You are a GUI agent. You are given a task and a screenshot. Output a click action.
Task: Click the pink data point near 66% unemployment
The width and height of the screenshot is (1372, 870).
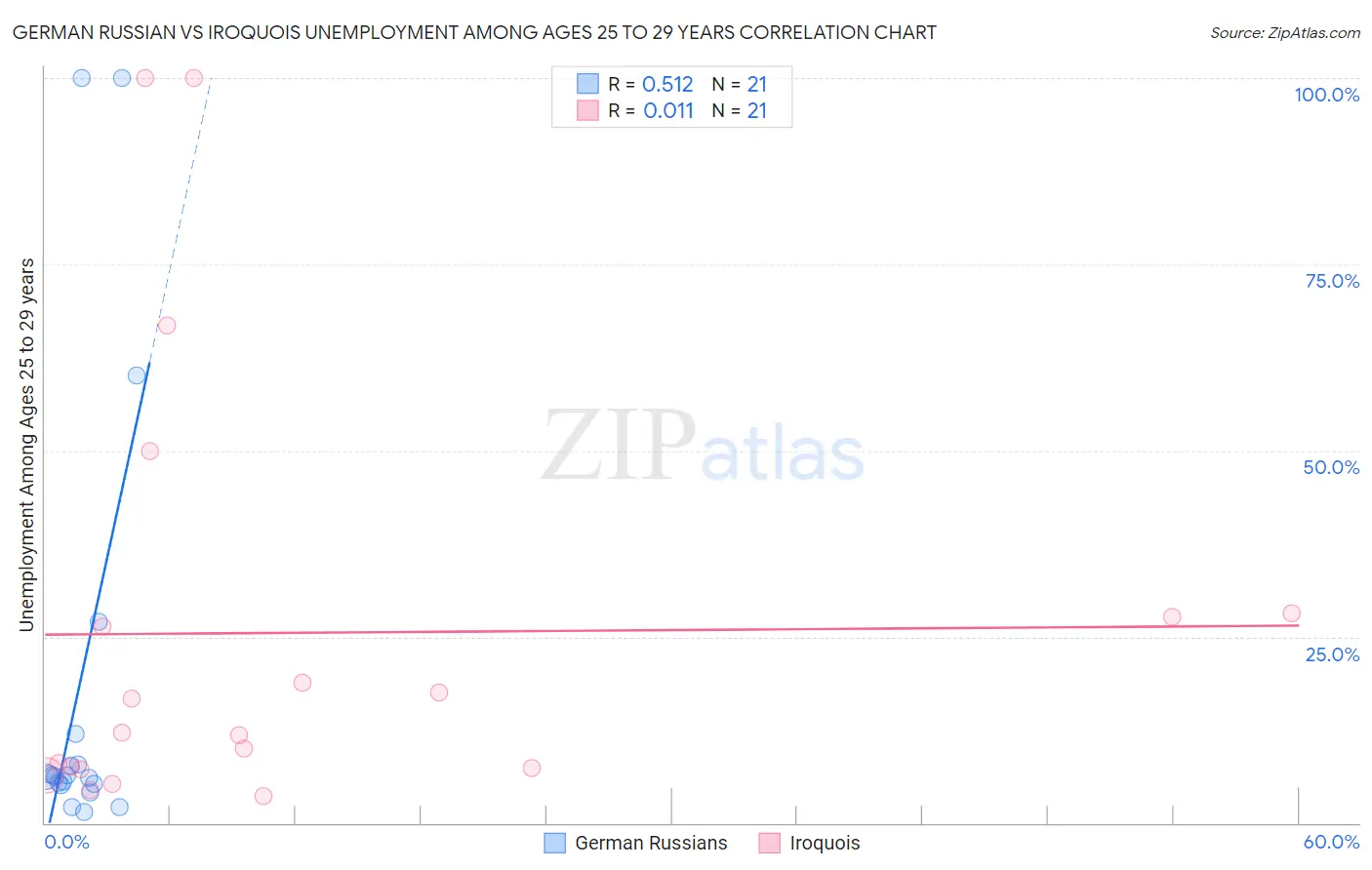pyautogui.click(x=167, y=326)
